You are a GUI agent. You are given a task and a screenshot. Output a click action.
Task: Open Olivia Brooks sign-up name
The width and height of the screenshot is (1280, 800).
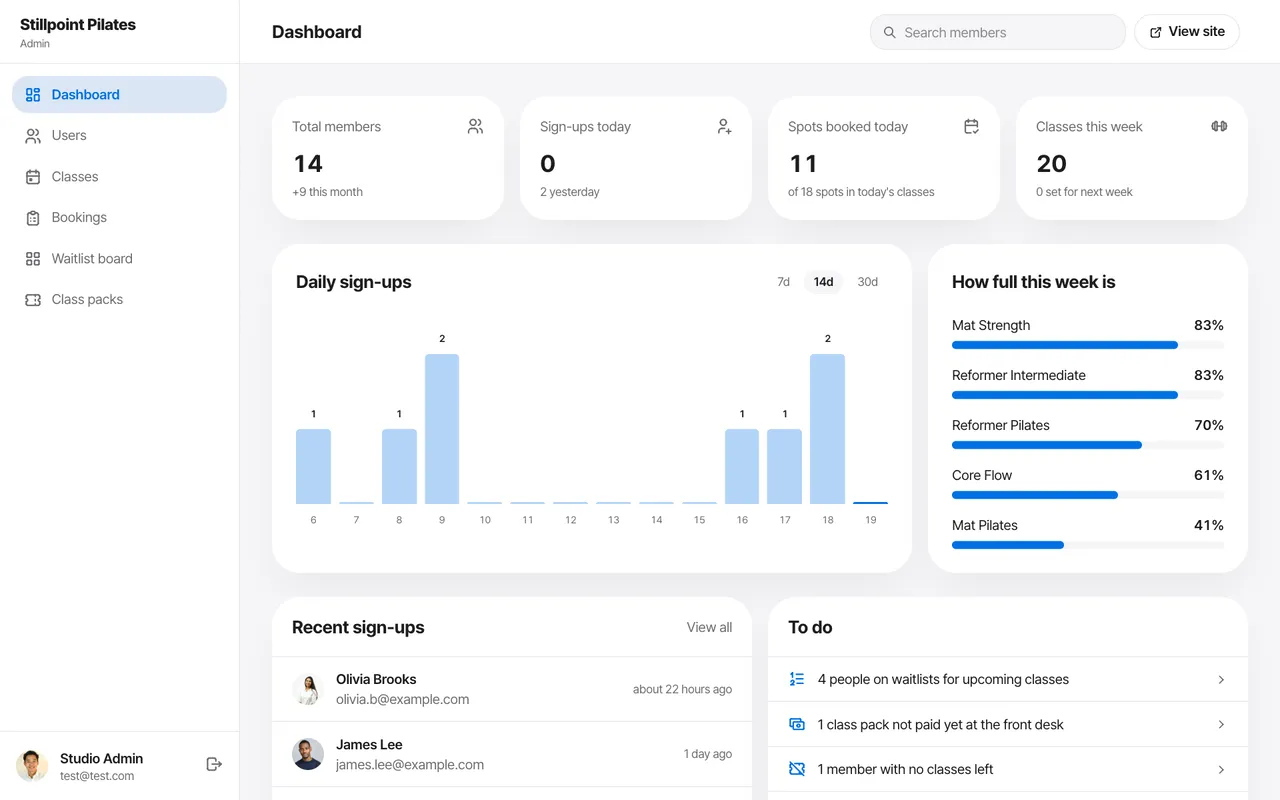pos(376,679)
